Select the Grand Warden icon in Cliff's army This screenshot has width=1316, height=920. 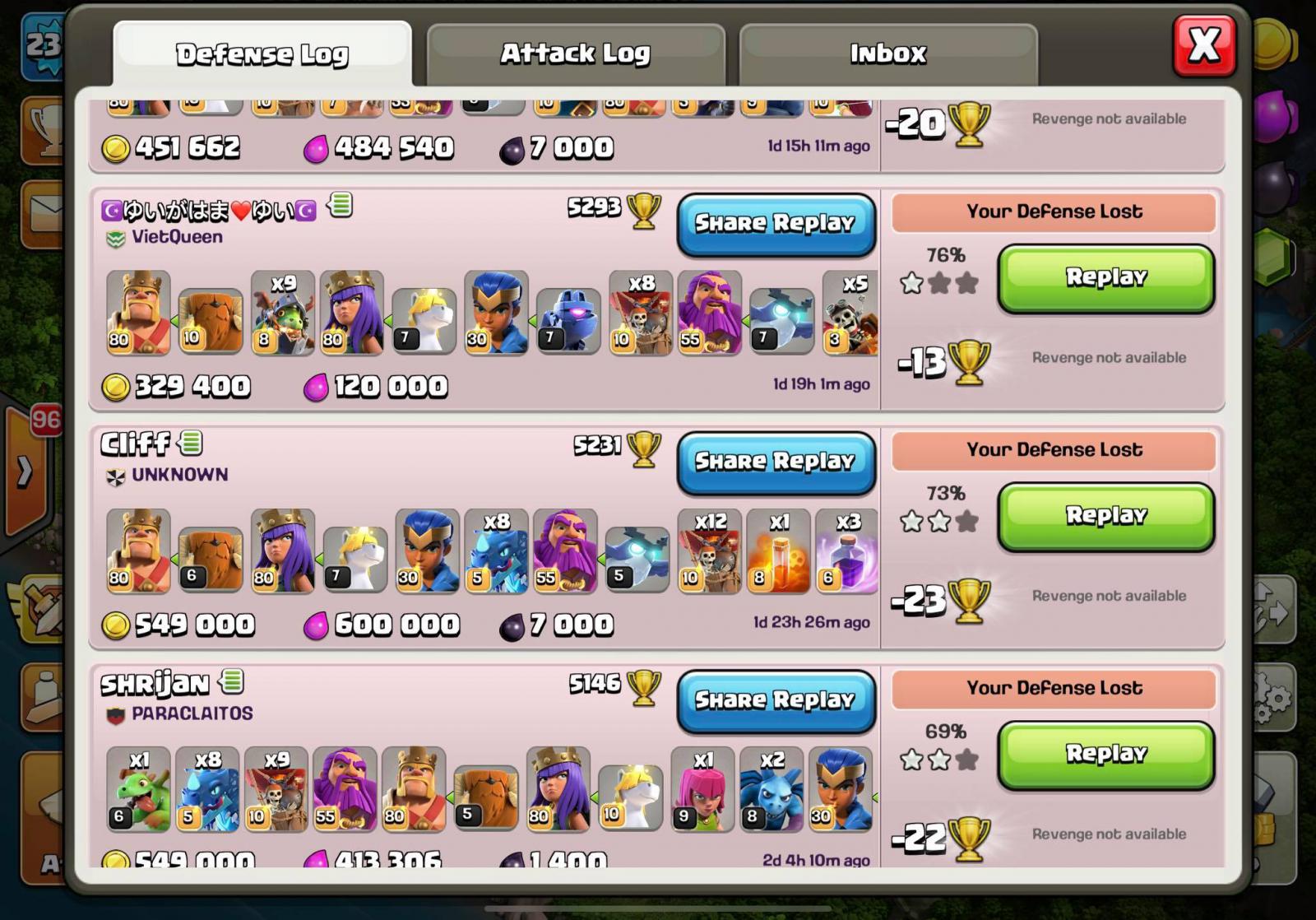point(565,551)
